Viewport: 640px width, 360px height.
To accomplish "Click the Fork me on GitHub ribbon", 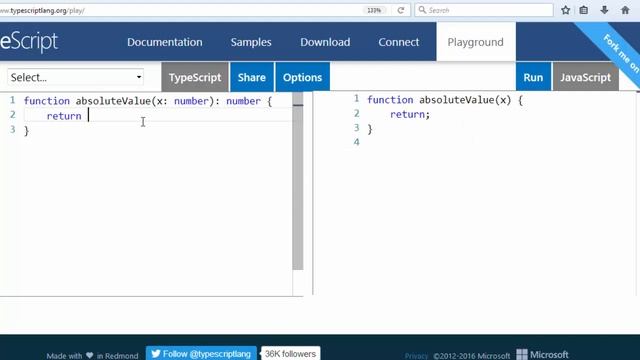I will 618,49.
